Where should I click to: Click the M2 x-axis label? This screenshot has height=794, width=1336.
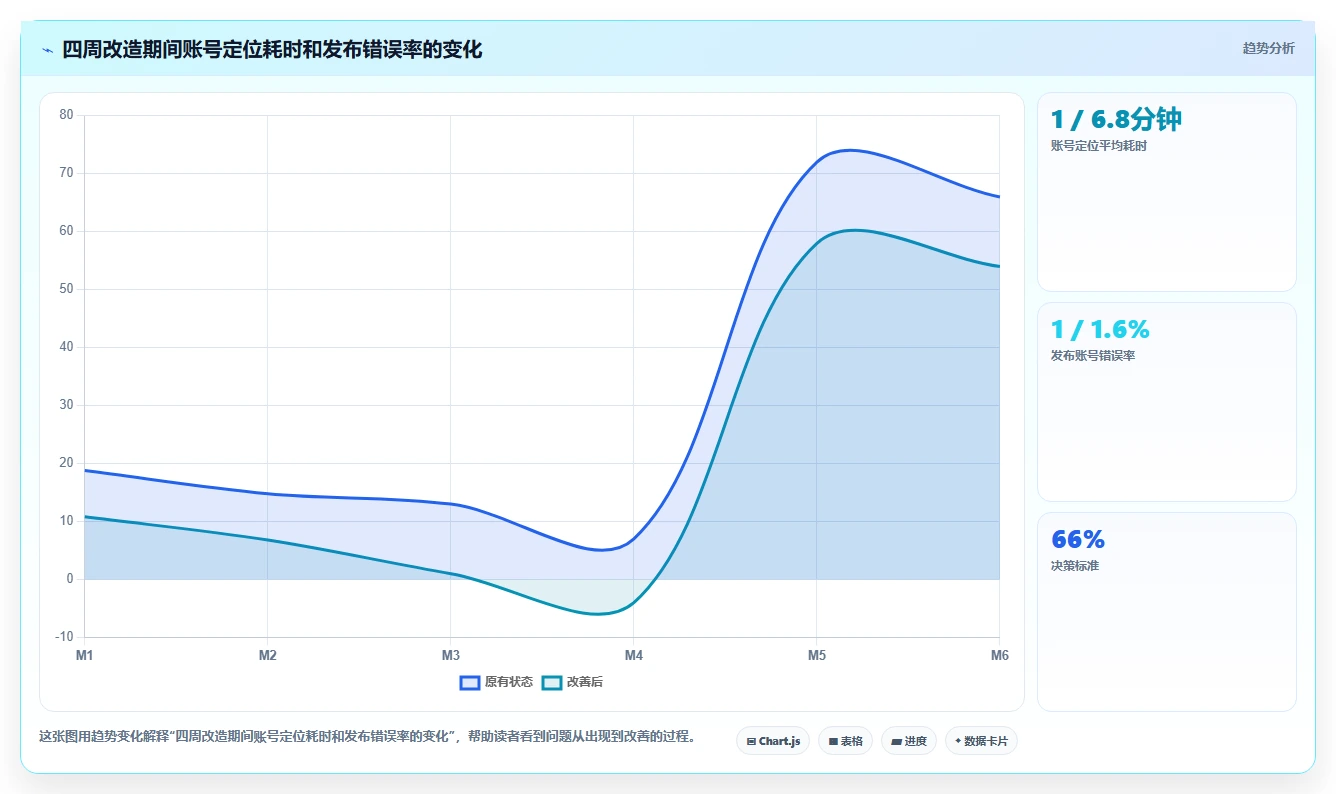[267, 656]
